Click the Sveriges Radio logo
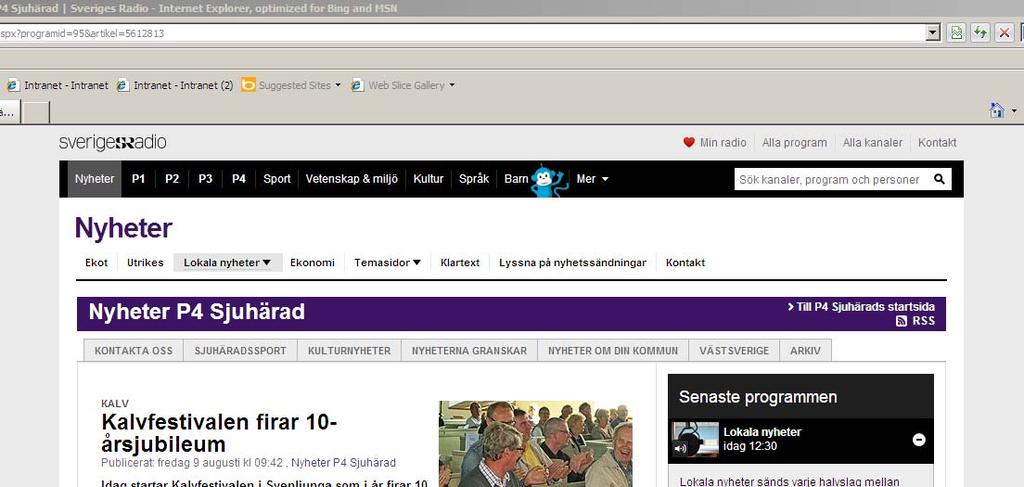 coord(112,142)
